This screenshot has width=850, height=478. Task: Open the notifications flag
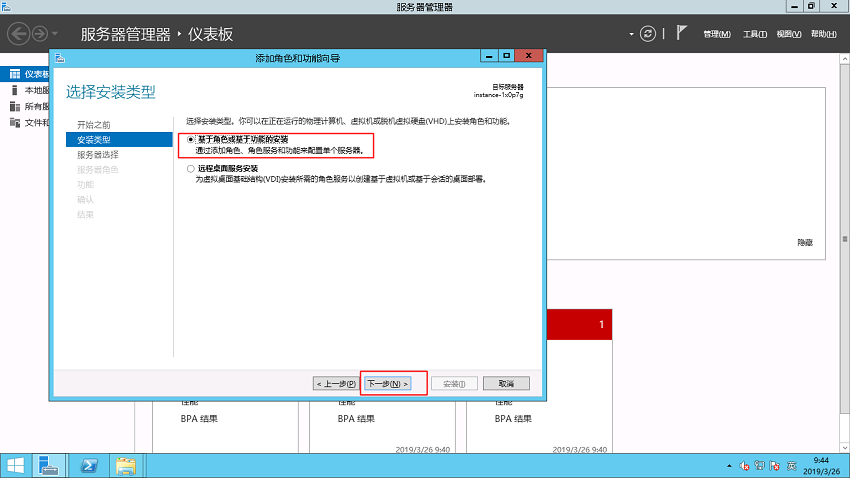pos(681,33)
